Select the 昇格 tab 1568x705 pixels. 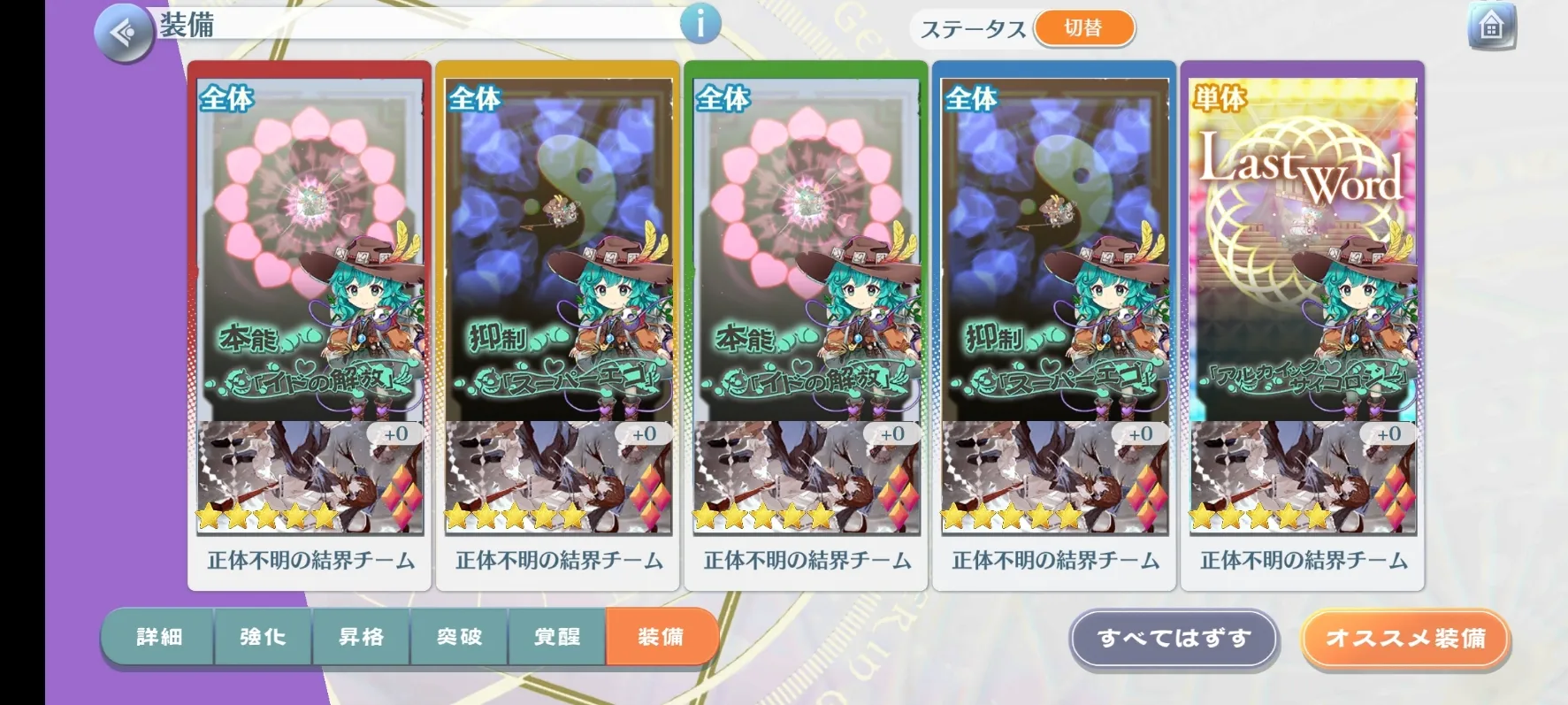click(361, 637)
